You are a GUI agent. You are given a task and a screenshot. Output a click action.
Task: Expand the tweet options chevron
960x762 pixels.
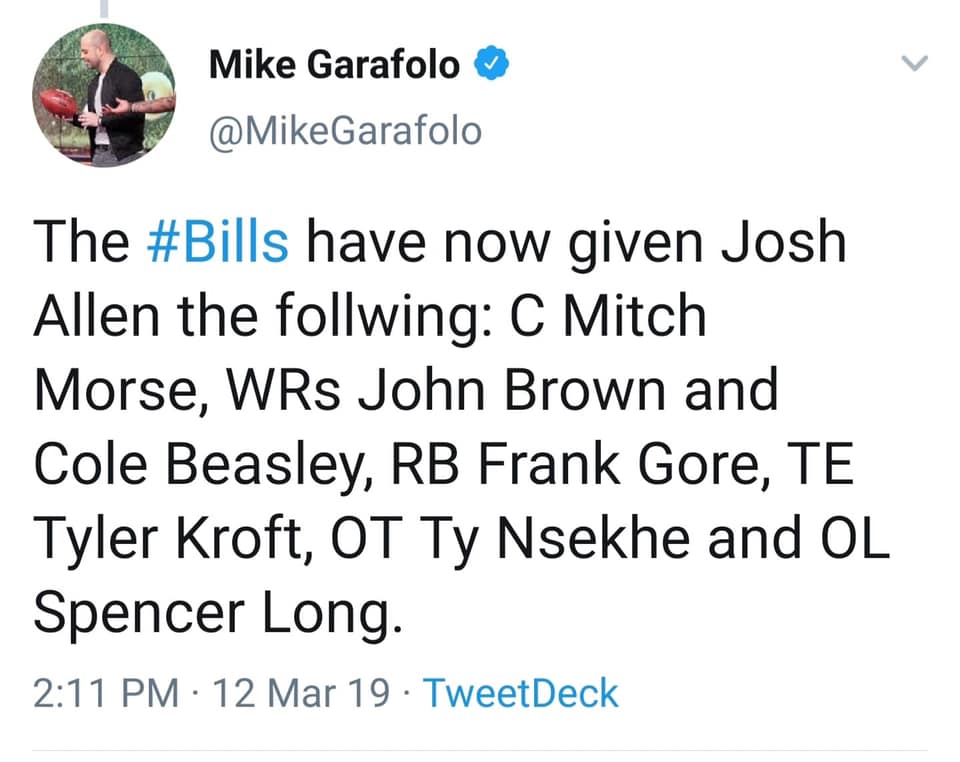point(915,64)
